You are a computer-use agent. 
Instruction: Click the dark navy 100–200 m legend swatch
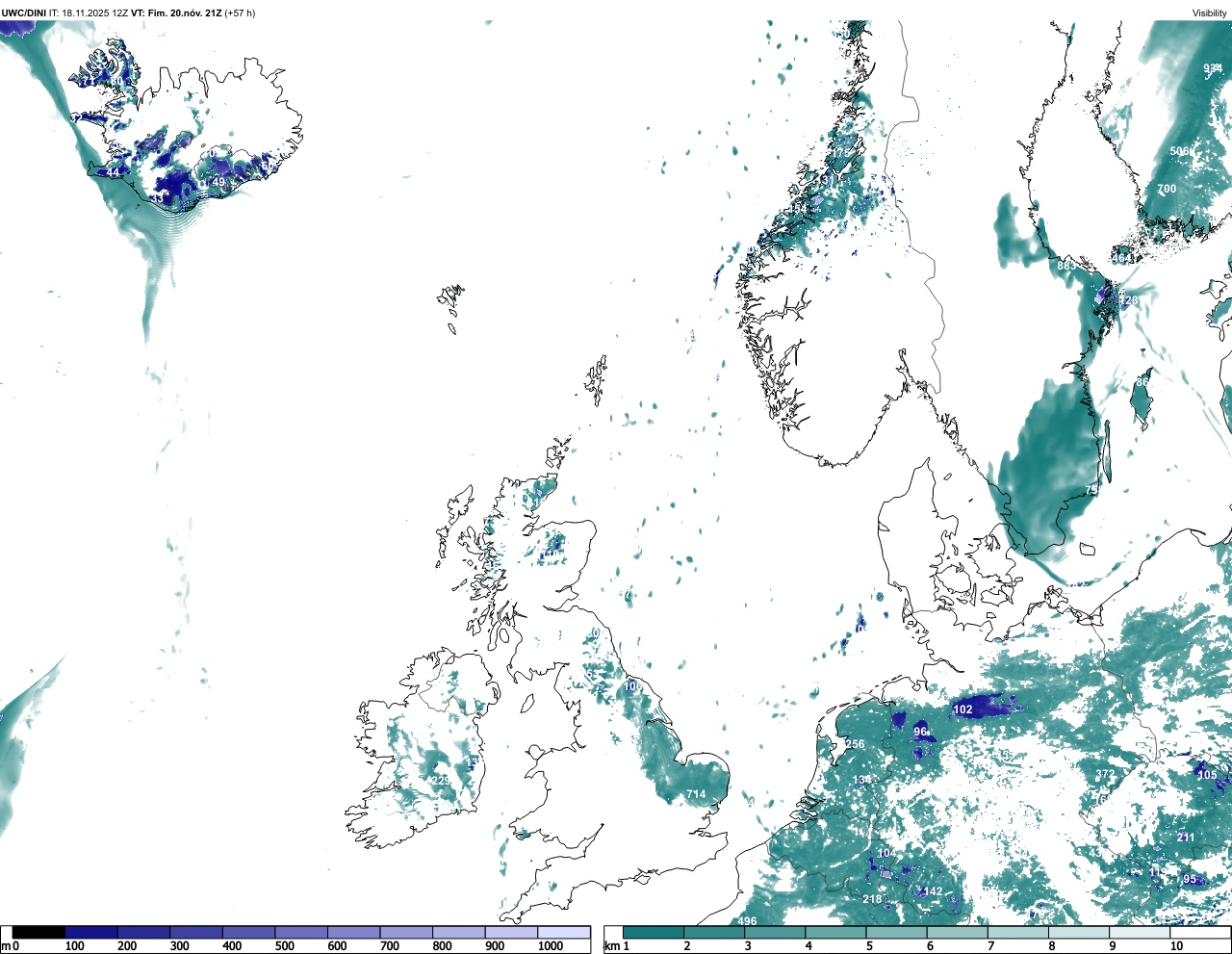click(x=91, y=932)
